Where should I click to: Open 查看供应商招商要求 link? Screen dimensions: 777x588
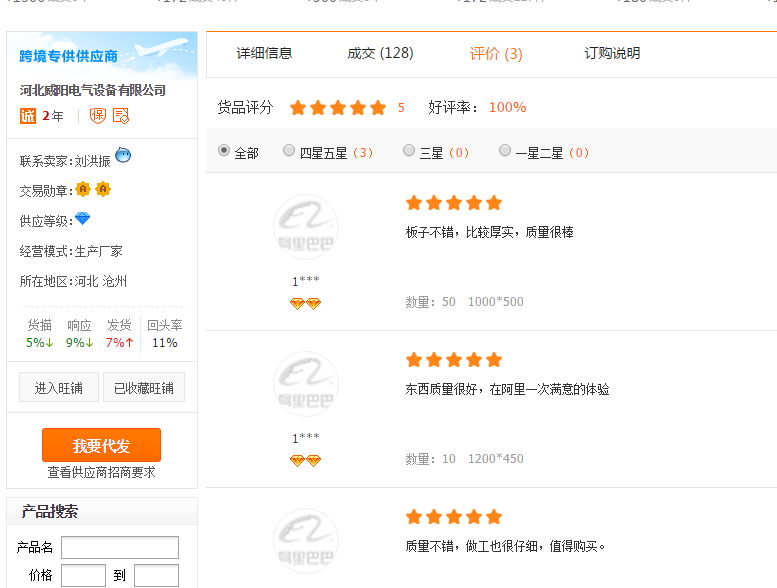tap(102, 473)
